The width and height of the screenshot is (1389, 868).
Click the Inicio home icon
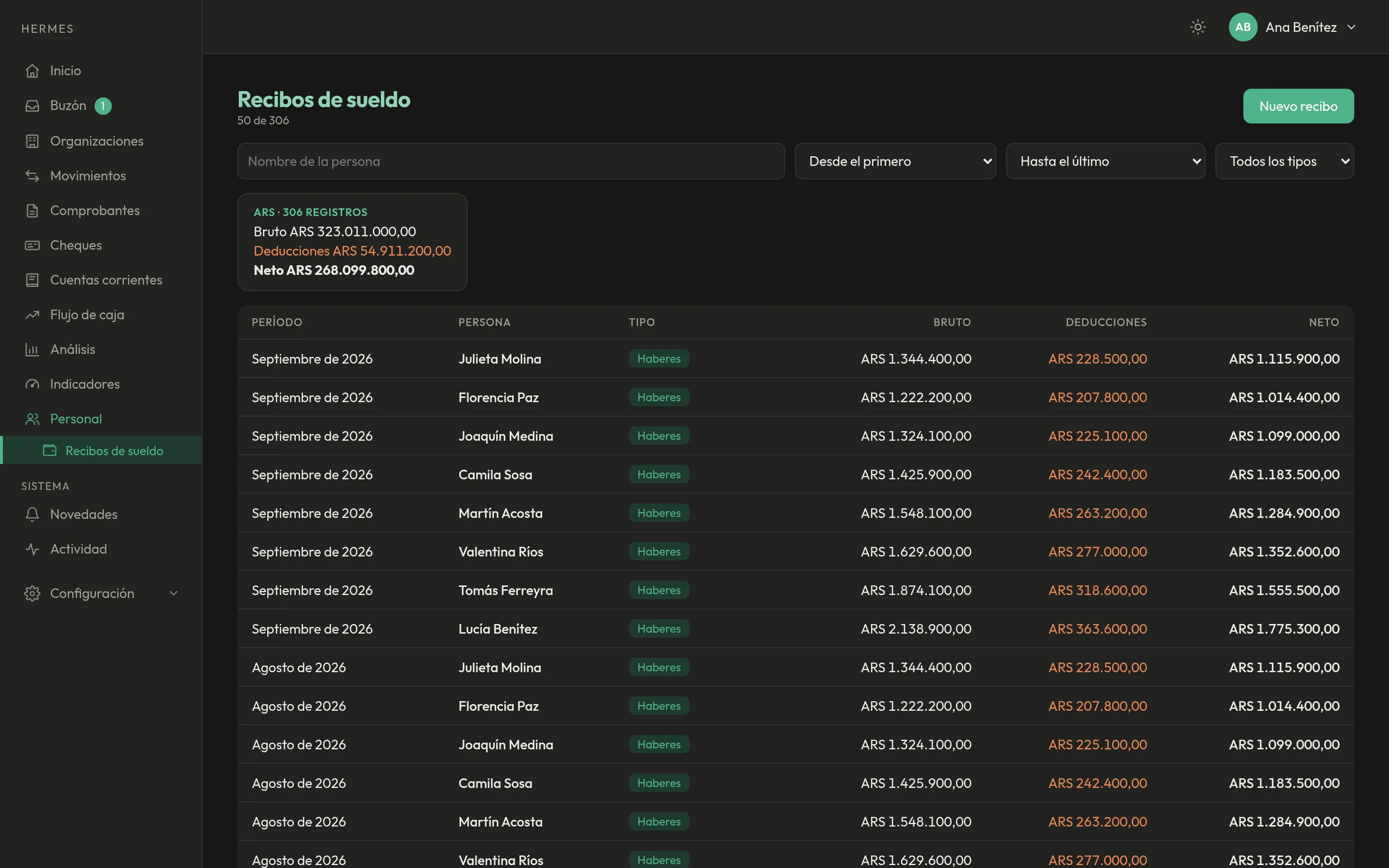(x=32, y=70)
